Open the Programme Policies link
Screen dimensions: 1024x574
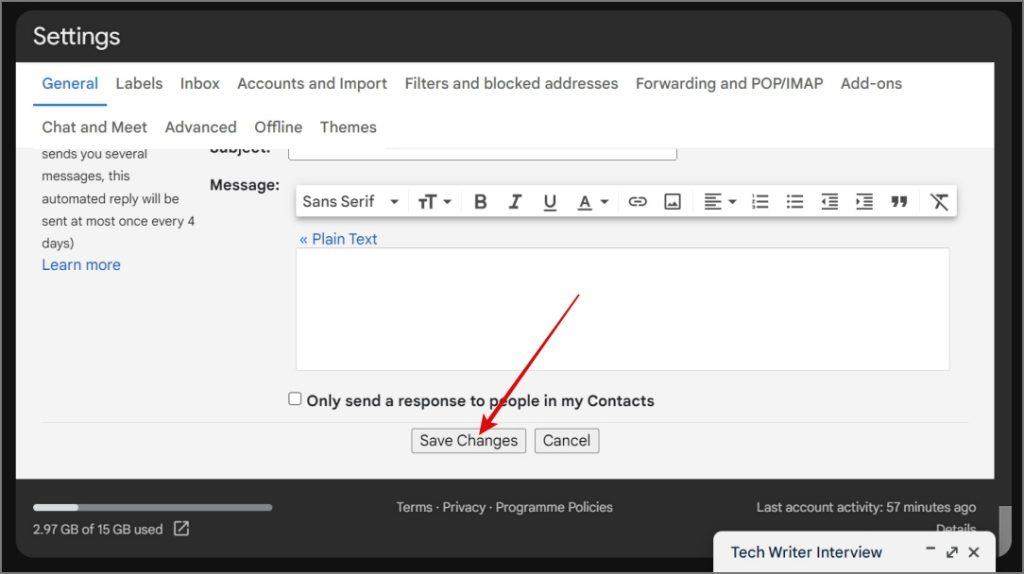[x=554, y=507]
